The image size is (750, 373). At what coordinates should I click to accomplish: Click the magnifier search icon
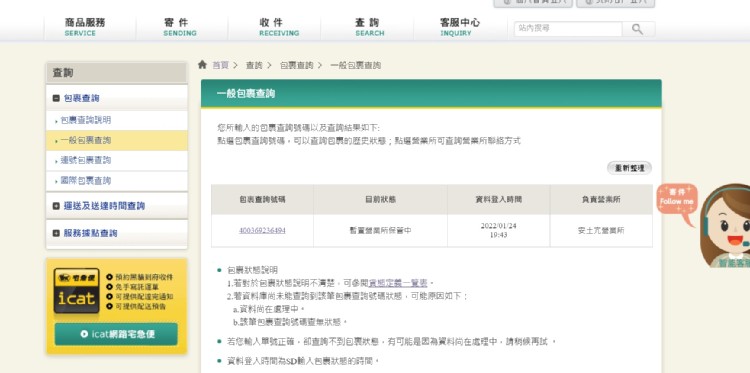click(x=638, y=29)
